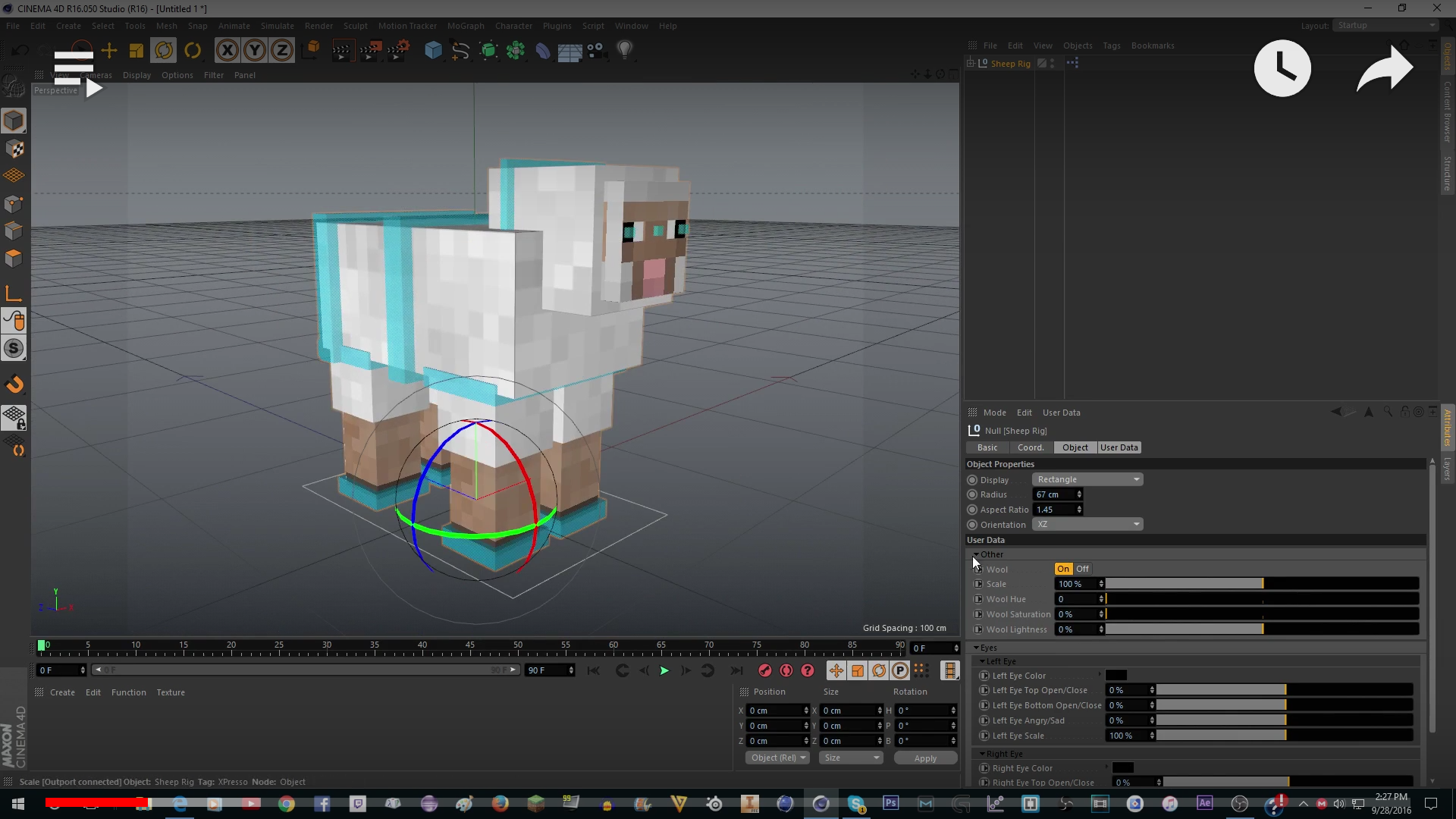Open the MoGraph menu

tap(465, 26)
